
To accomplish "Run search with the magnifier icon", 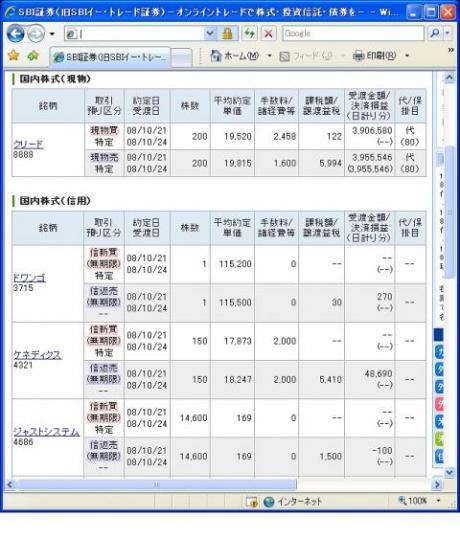I will point(435,33).
